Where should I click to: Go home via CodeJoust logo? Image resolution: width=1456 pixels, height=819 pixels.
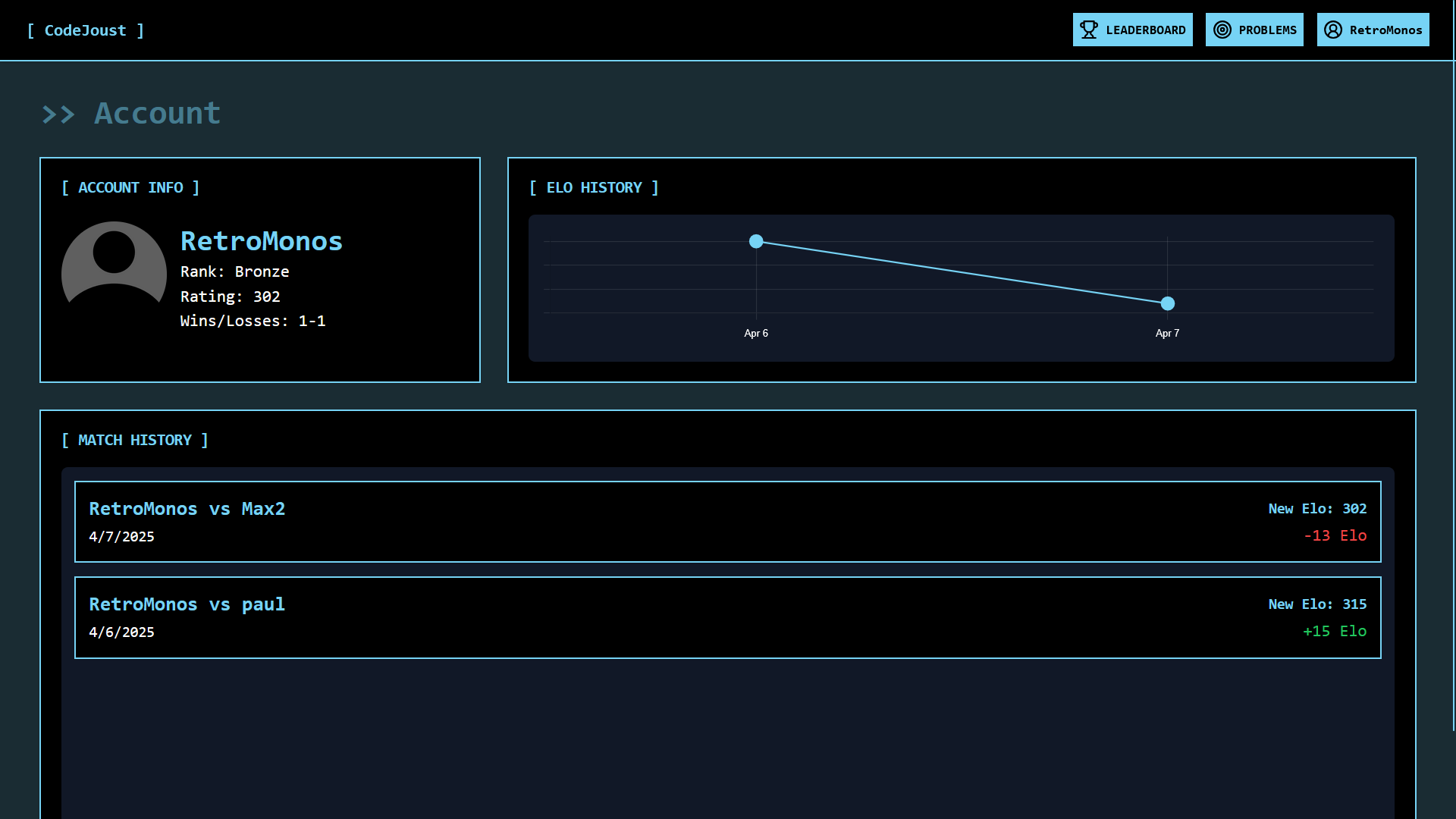pos(85,30)
